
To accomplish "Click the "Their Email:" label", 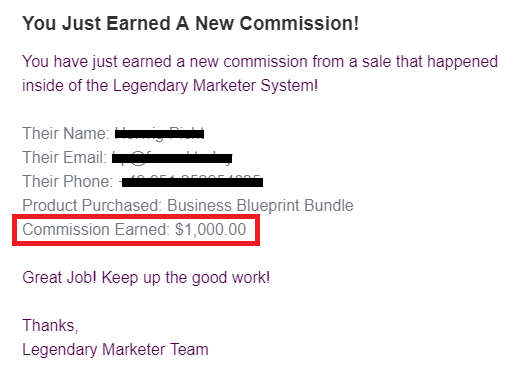I will pos(64,157).
